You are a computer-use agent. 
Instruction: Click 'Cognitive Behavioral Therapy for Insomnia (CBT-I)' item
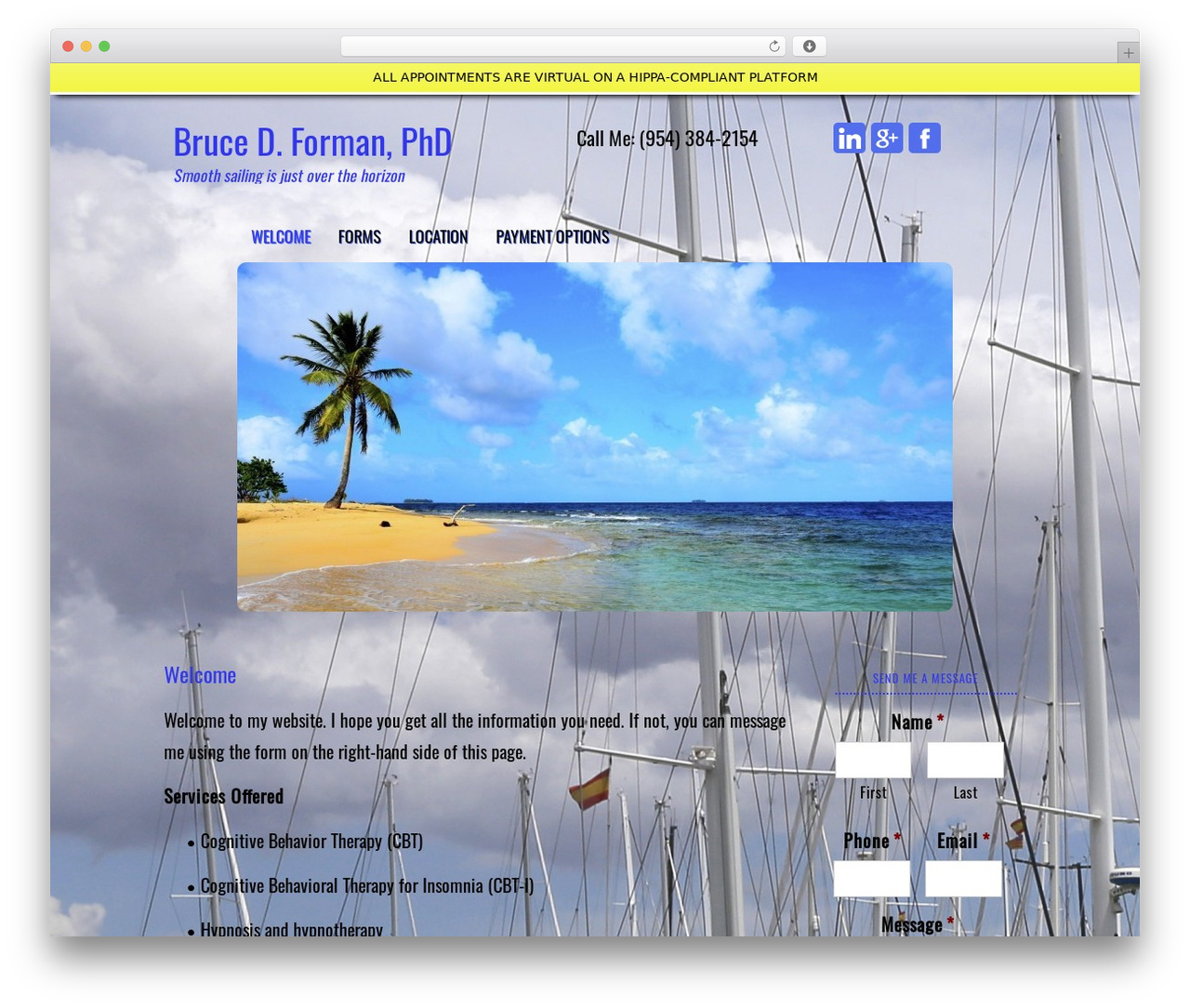tap(367, 886)
